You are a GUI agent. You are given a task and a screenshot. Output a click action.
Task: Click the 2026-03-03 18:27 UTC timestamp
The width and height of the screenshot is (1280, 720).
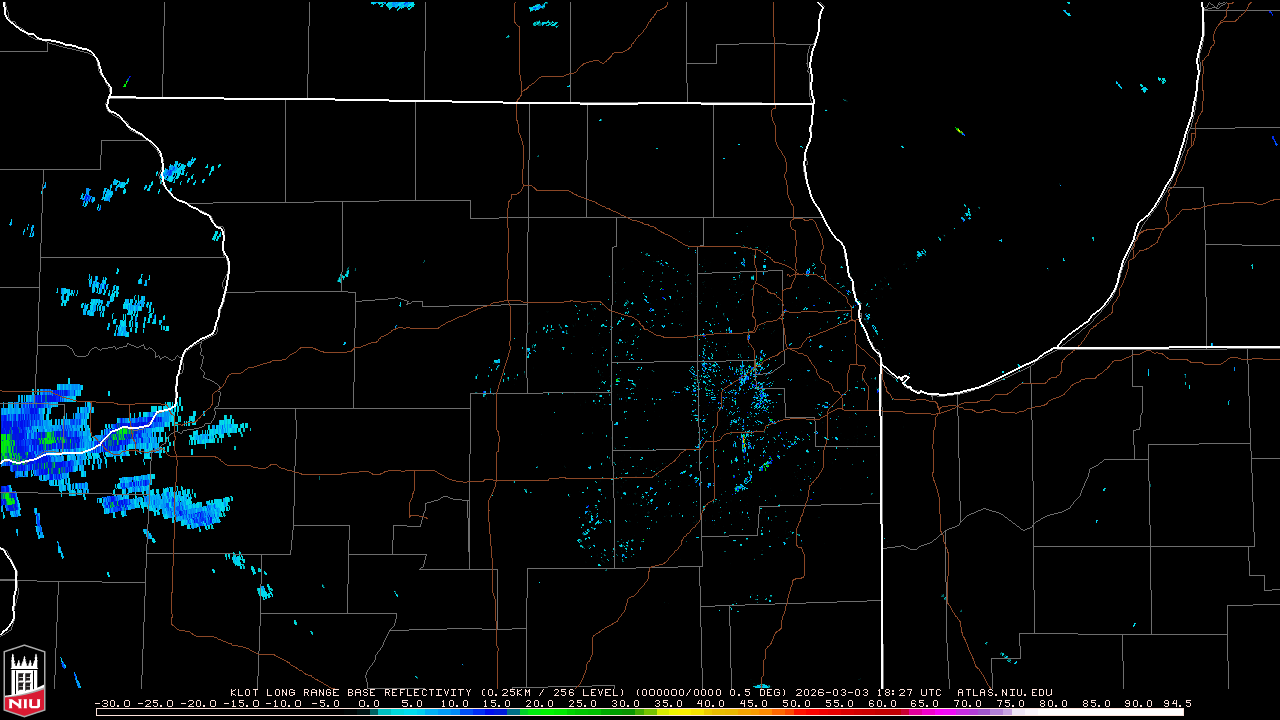[870, 692]
